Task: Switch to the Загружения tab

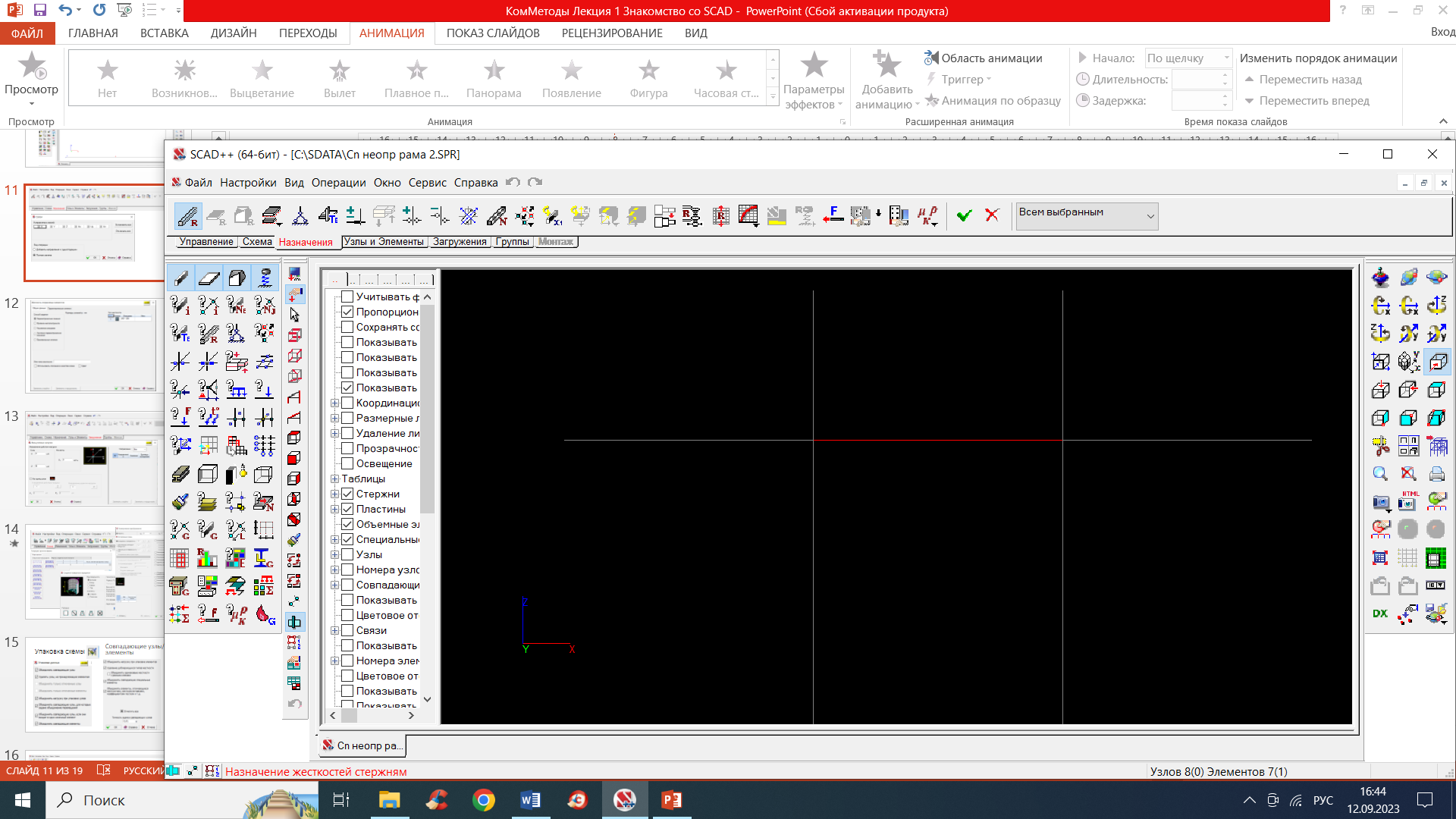Action: [460, 242]
